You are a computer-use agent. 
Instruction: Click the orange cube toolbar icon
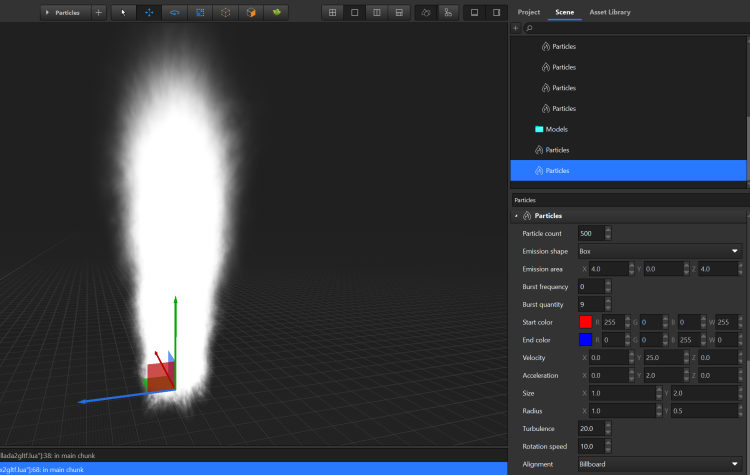coord(251,13)
